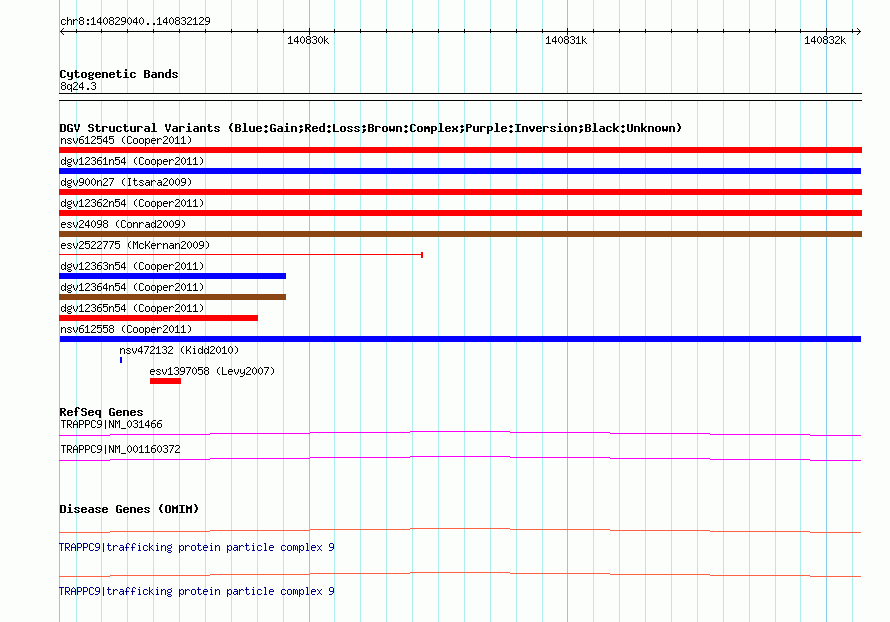Click the dgv12364n54 (Cooper2011) brown bar
This screenshot has height=622, width=890.
coord(173,297)
